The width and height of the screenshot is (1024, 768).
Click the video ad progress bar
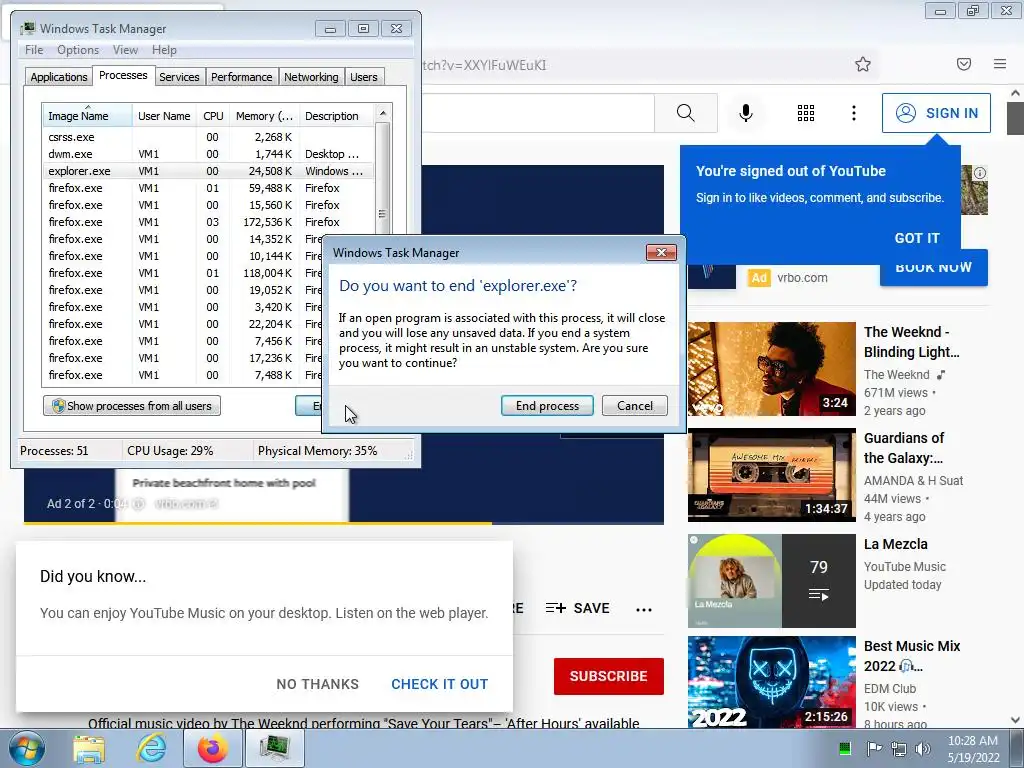[344, 523]
